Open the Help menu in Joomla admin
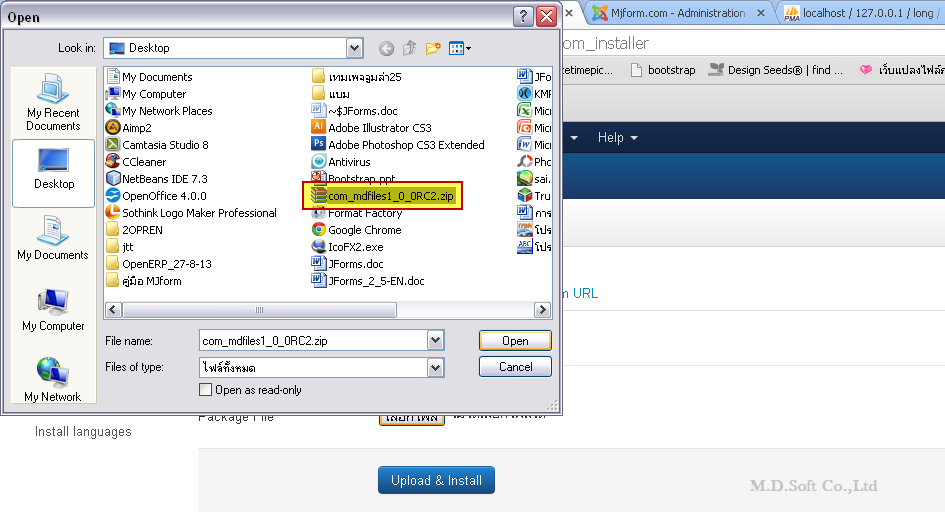The width and height of the screenshot is (945, 530). click(617, 137)
